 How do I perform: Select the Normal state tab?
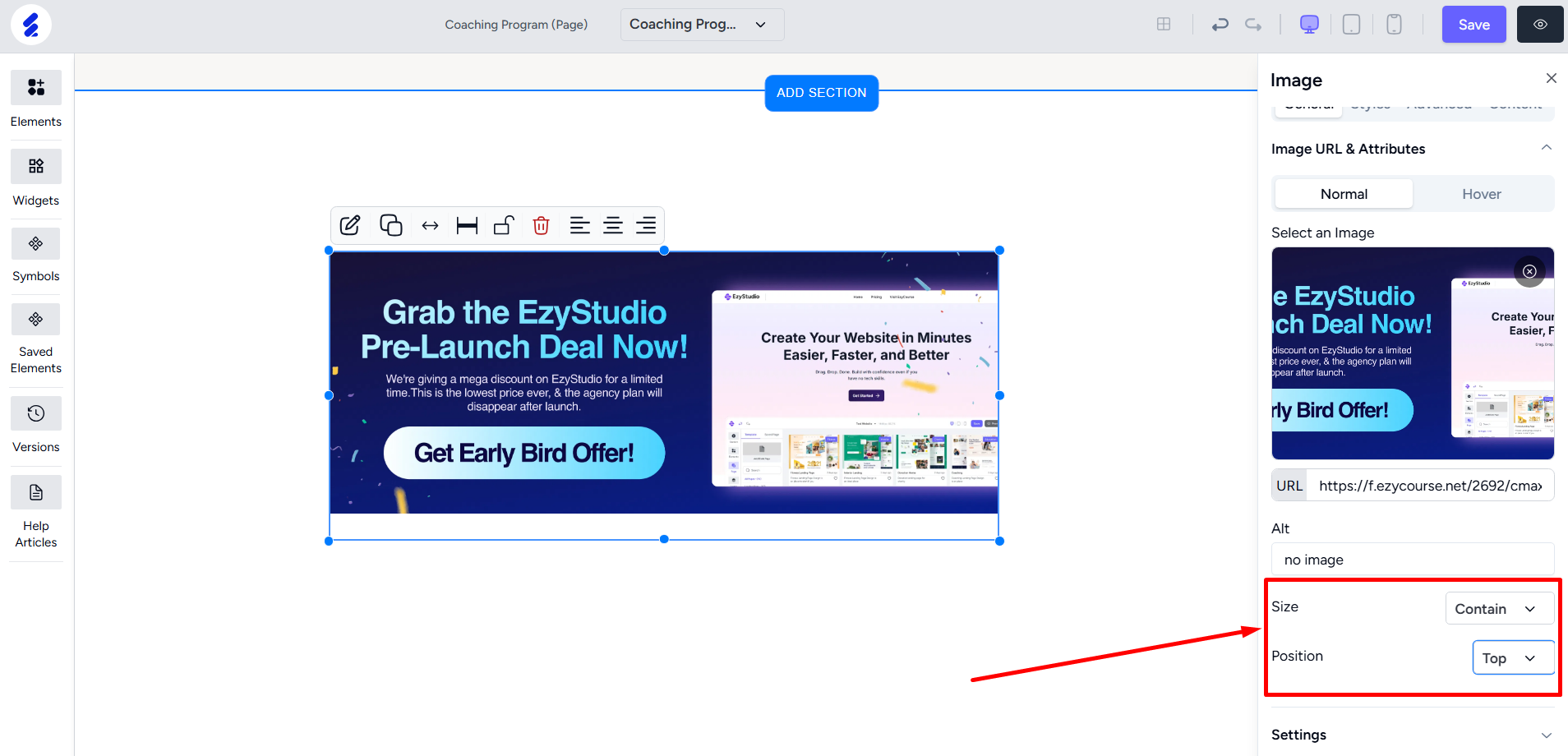pyautogui.click(x=1344, y=194)
